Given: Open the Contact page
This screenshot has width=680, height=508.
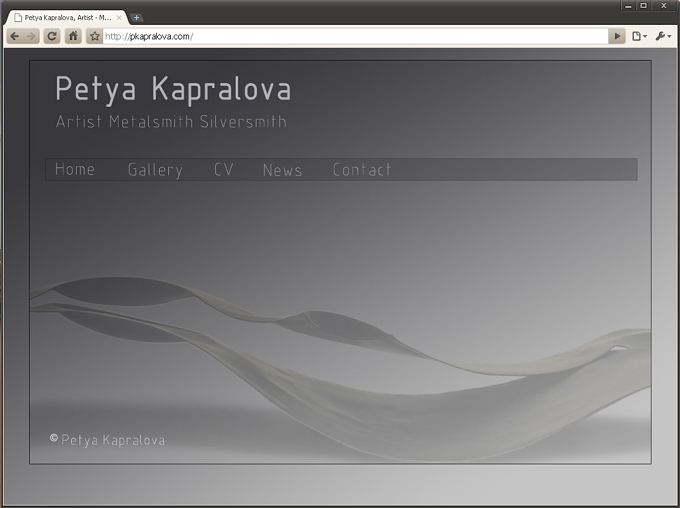Looking at the screenshot, I should [x=362, y=169].
